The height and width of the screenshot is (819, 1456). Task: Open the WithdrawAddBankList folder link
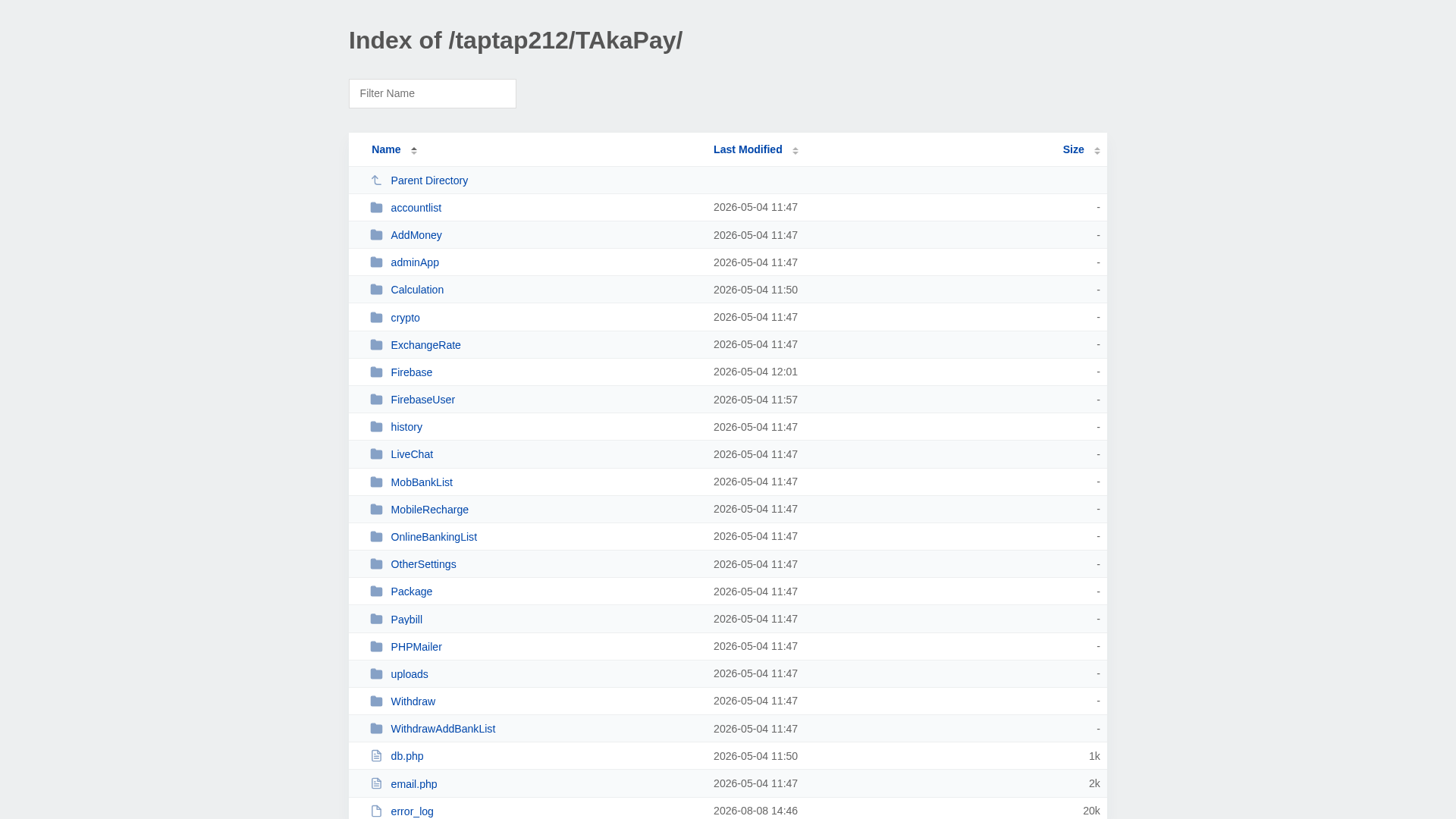point(443,729)
